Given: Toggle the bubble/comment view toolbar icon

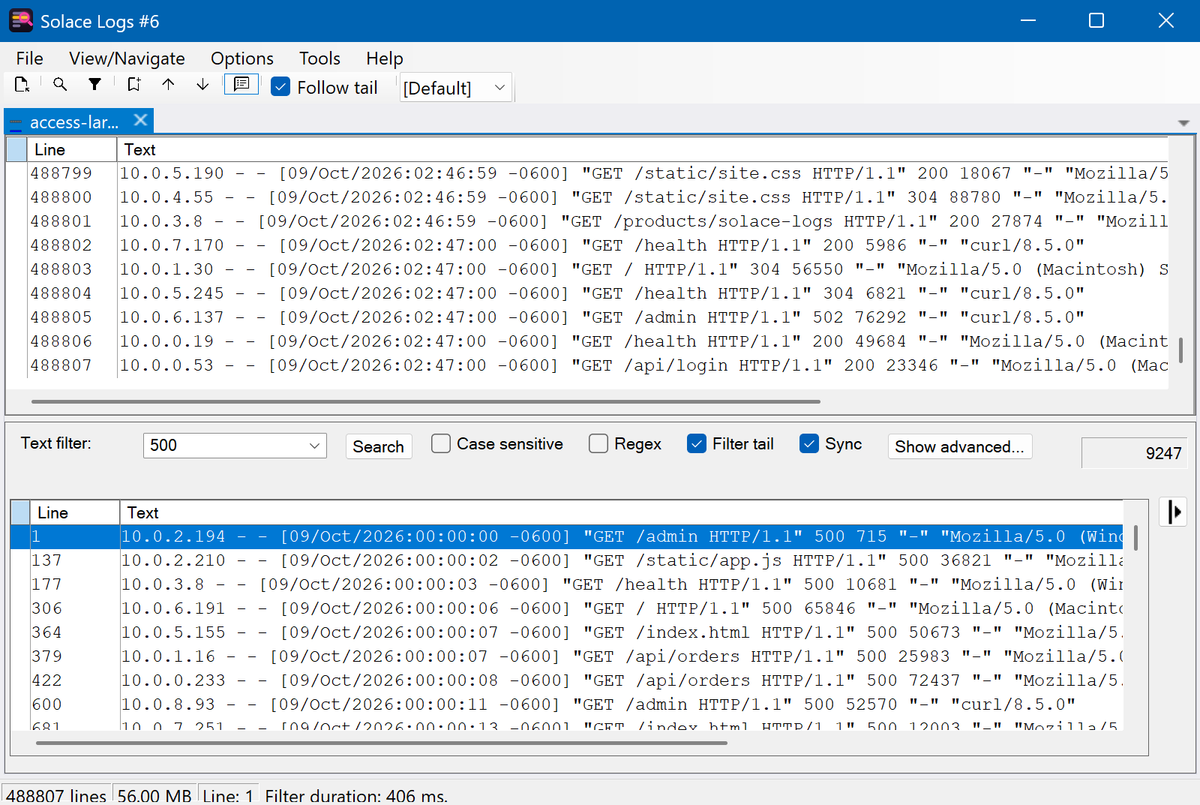Looking at the screenshot, I should point(241,85).
